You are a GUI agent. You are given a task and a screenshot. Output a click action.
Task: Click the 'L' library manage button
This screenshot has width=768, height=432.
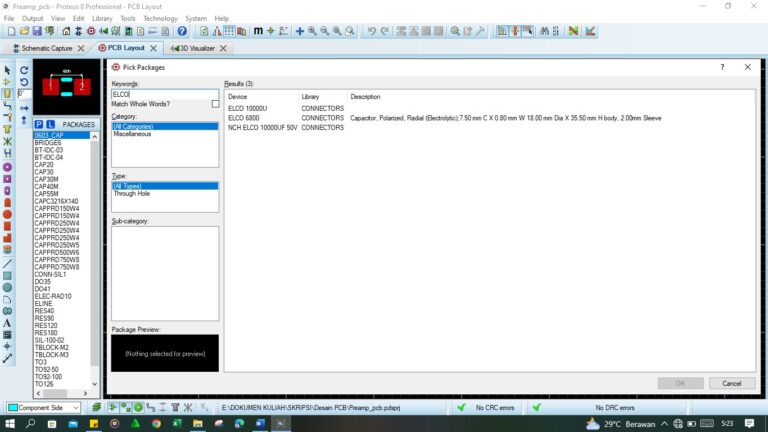coord(51,124)
